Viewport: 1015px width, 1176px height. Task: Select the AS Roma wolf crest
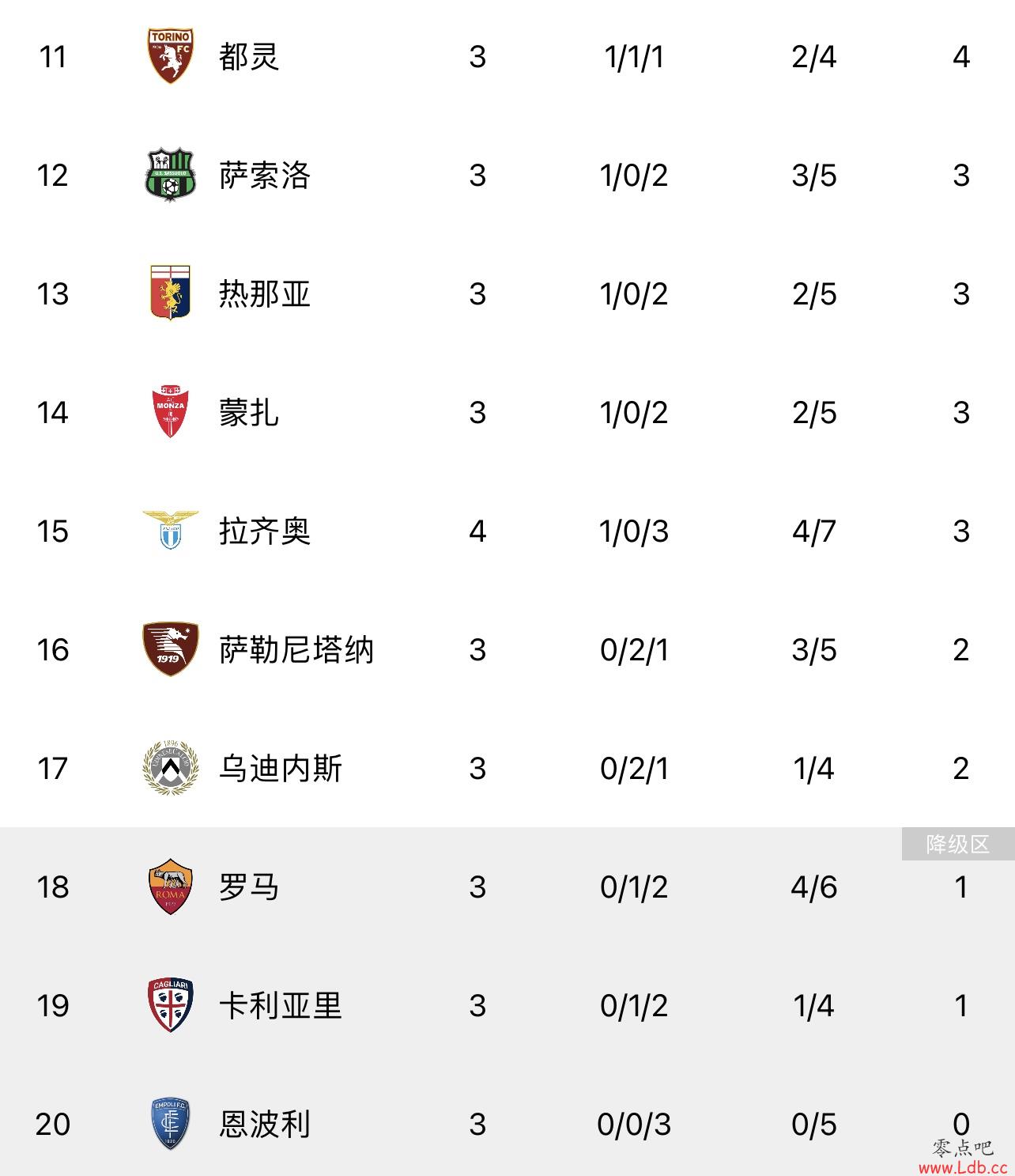pos(170,887)
